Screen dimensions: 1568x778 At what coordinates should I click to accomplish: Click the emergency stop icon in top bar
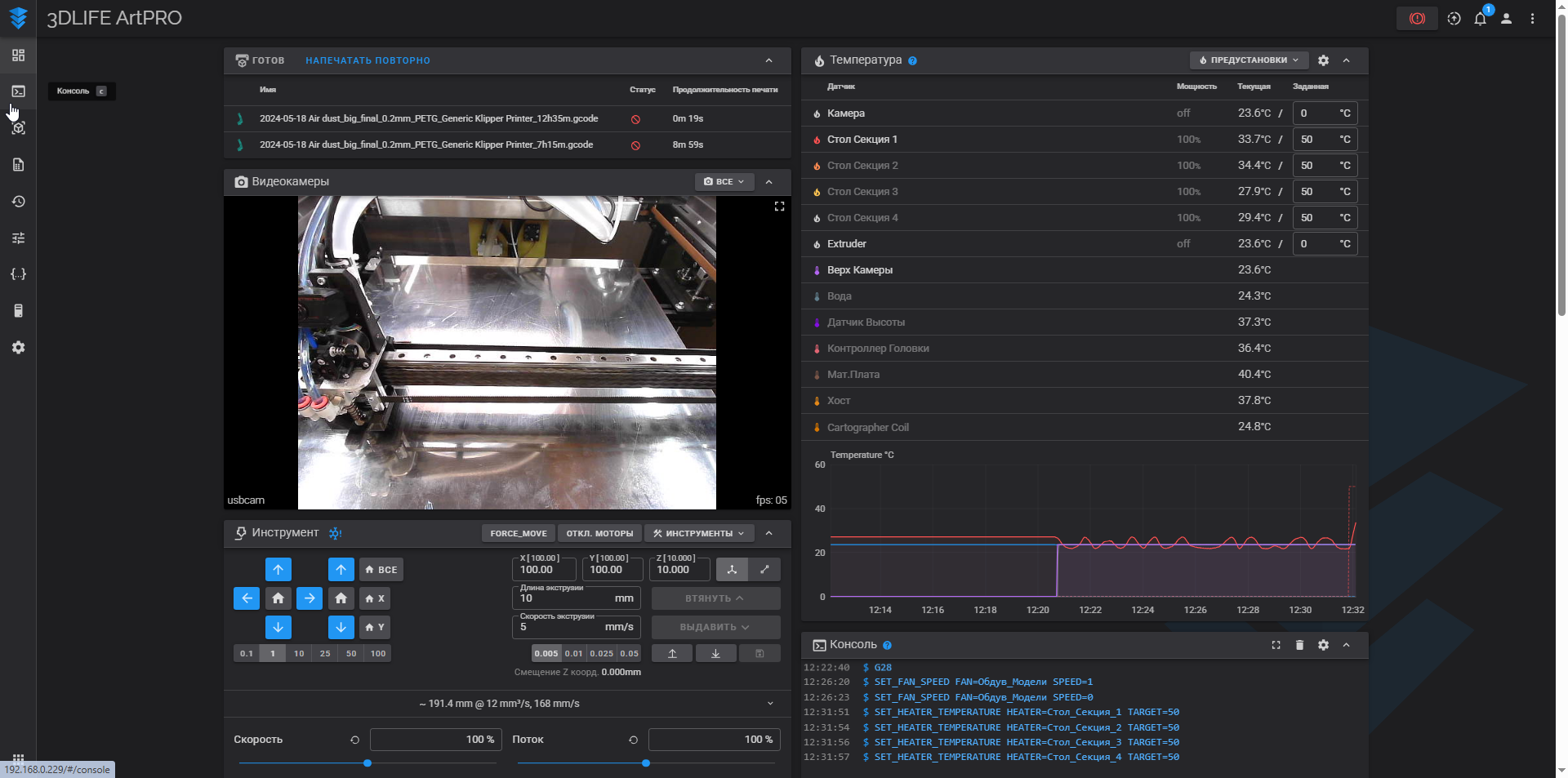pos(1417,18)
